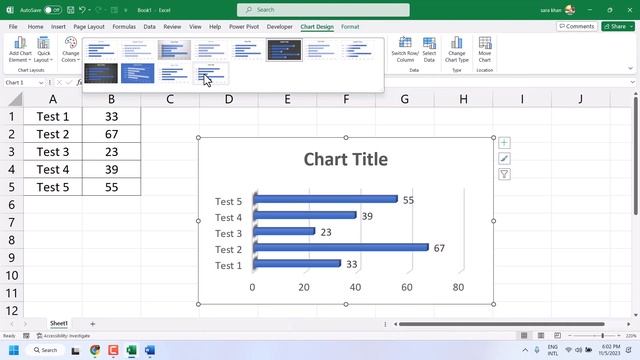Open the Add Chart Element dropdown
The width and height of the screenshot is (640, 360).
click(20, 49)
